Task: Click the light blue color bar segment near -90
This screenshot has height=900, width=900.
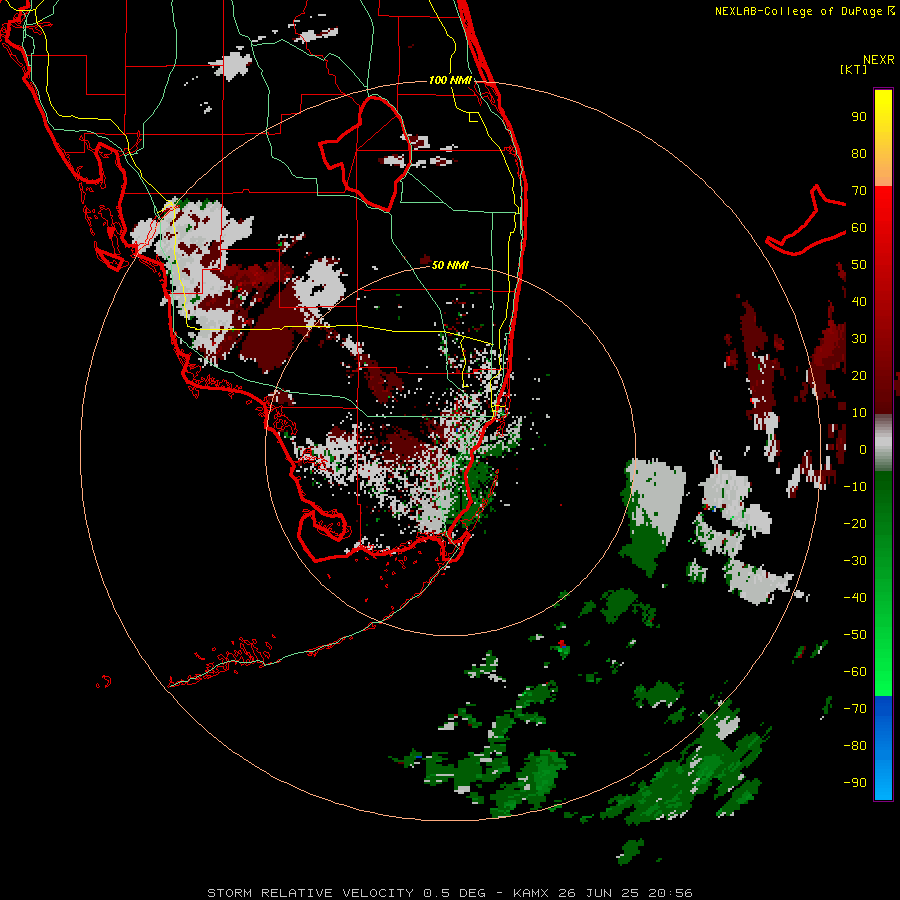Action: tap(883, 778)
